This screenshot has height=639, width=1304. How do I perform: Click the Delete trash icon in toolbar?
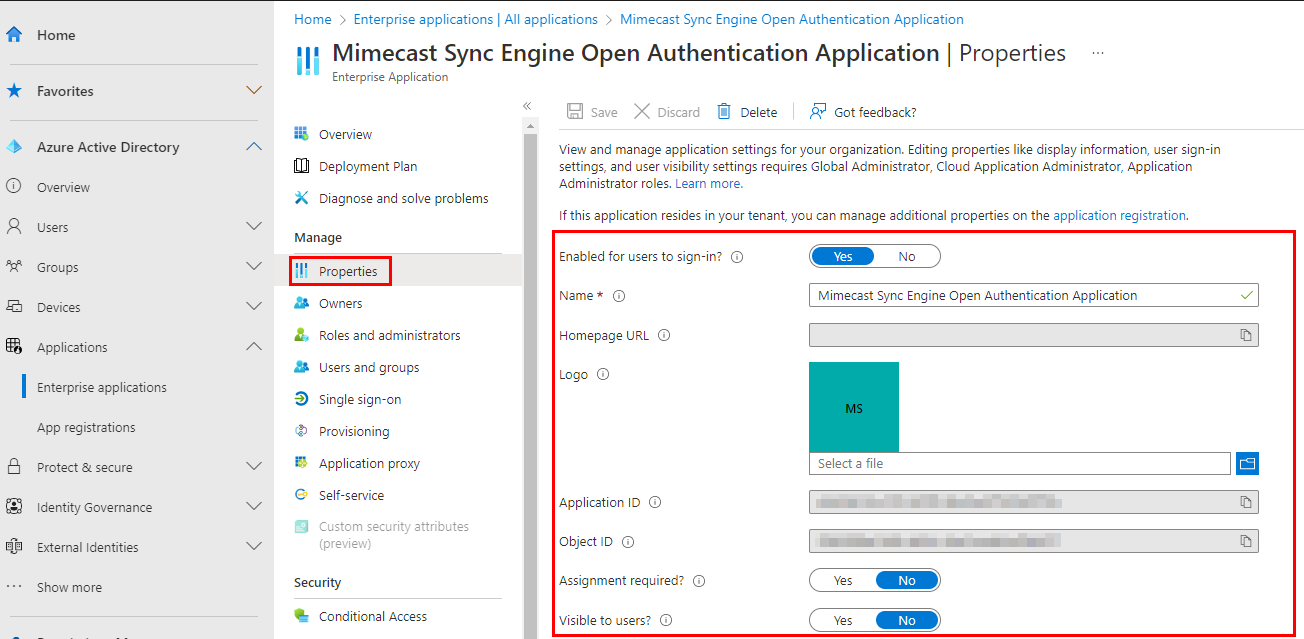(x=724, y=112)
